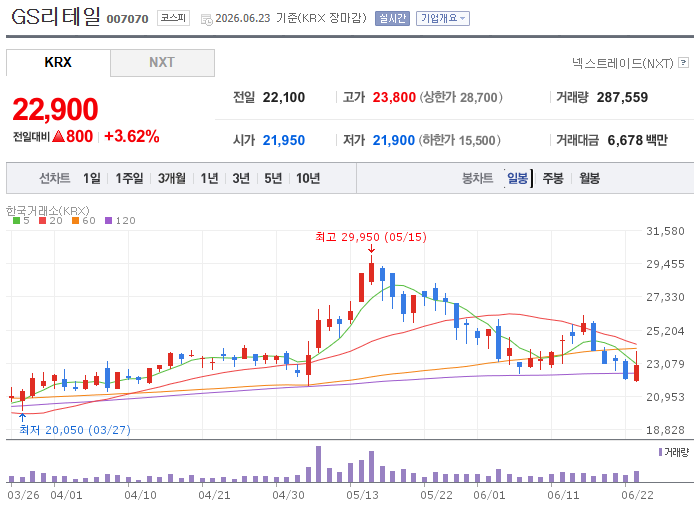Click the 05/13 date axis label
The image size is (694, 508).
362,495
